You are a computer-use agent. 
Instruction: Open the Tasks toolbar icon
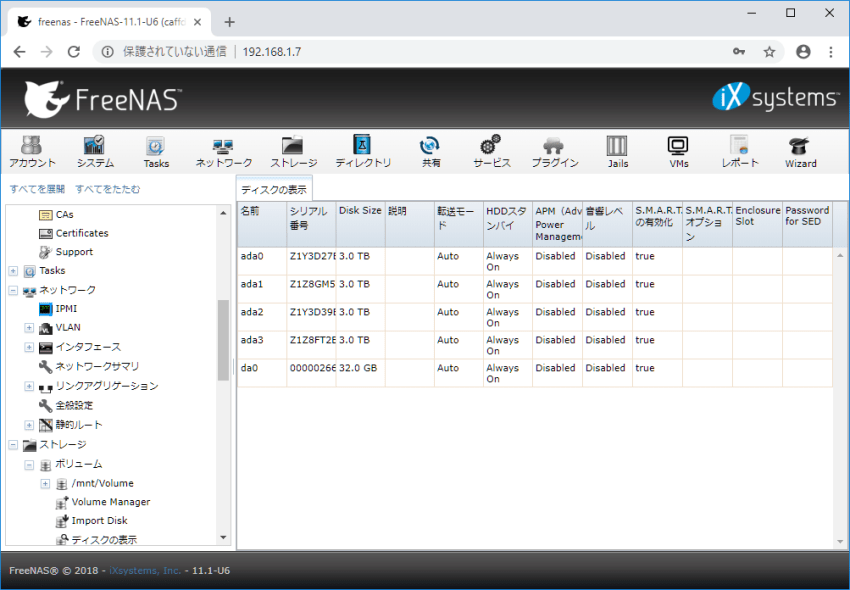point(156,152)
